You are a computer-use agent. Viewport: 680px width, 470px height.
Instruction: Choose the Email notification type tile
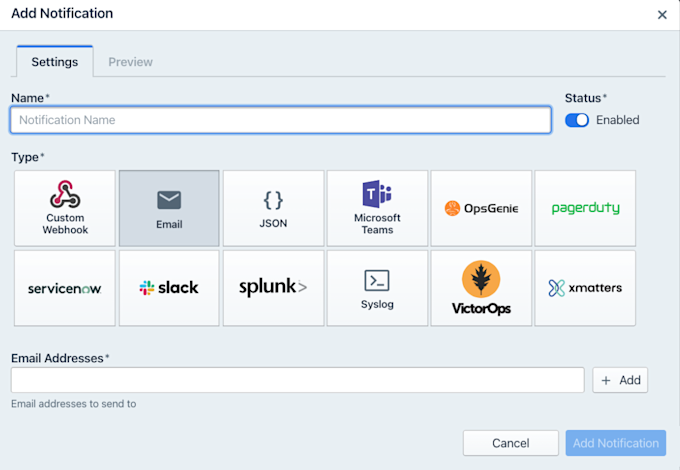pos(169,208)
